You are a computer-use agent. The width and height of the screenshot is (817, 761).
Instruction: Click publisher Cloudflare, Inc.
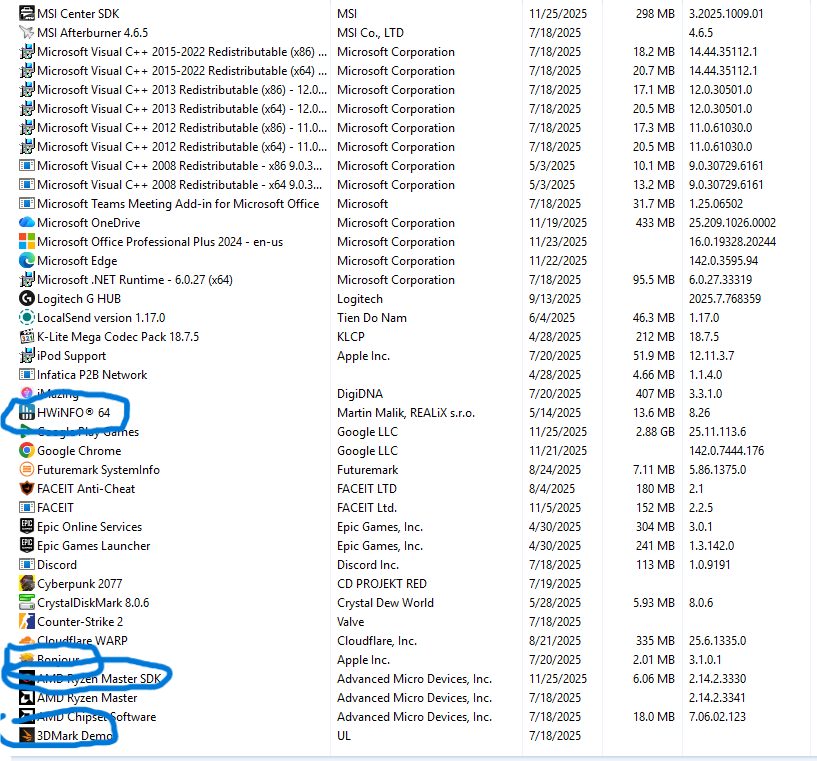tap(377, 641)
